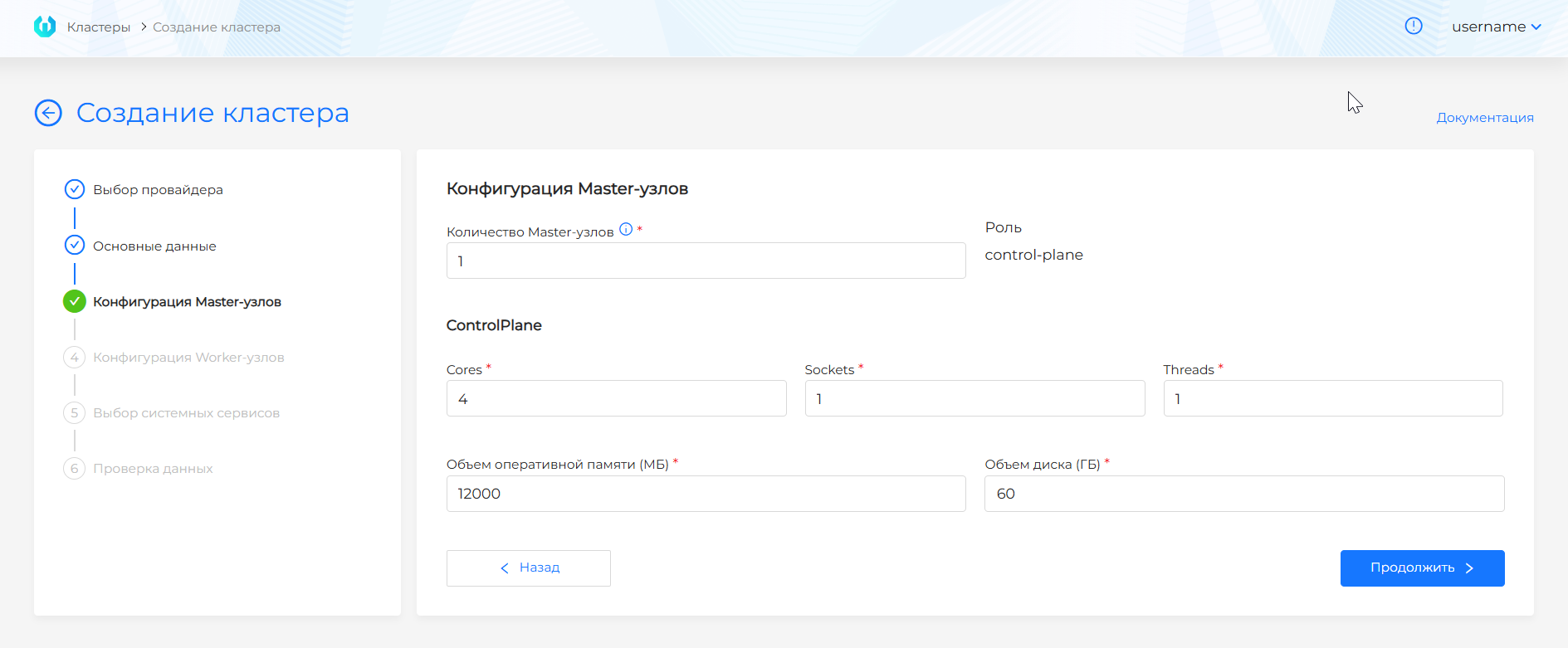1568x648 pixels.
Task: Expand the username dropdown menu
Action: tap(1496, 27)
